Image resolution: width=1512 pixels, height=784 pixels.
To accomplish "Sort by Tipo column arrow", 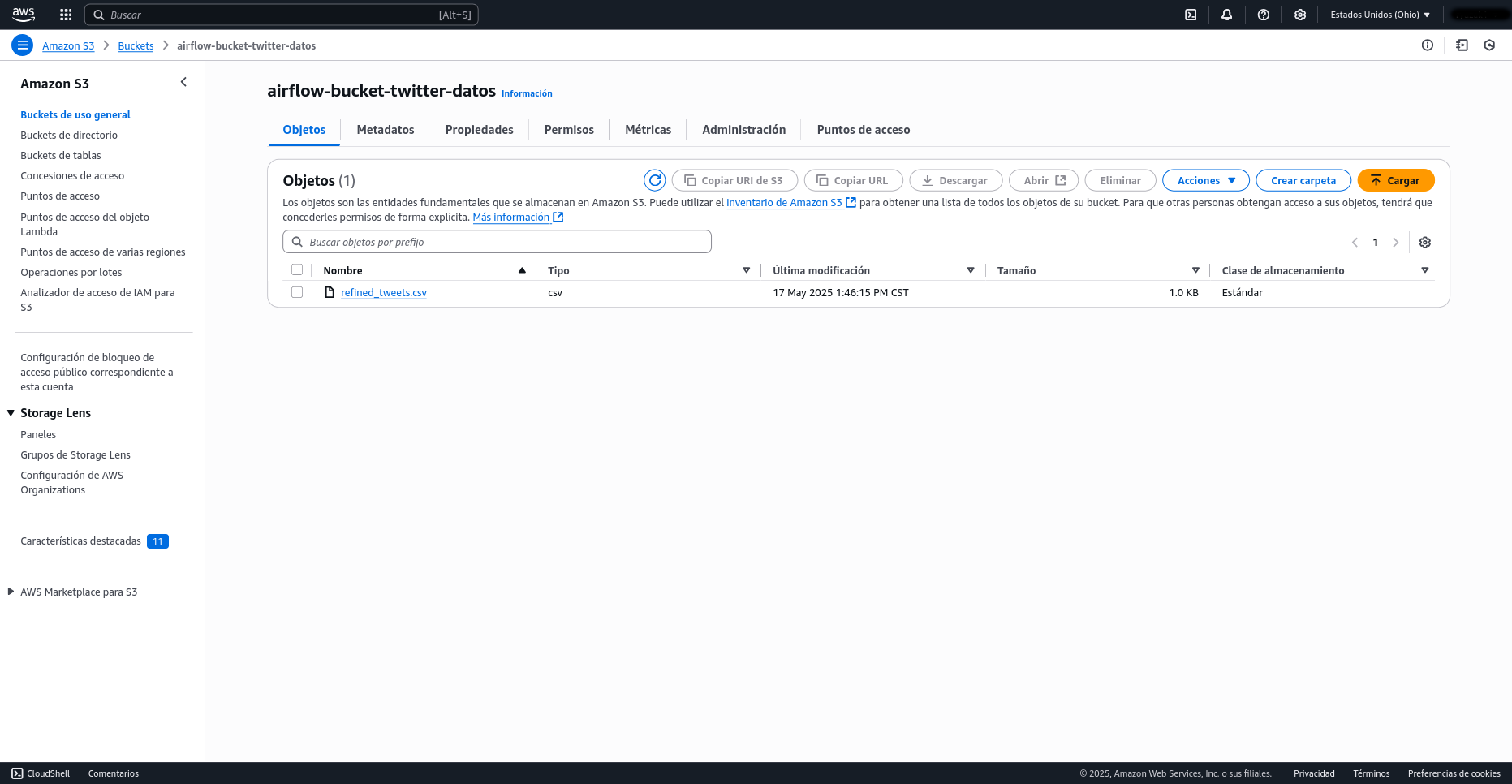I will tap(746, 270).
